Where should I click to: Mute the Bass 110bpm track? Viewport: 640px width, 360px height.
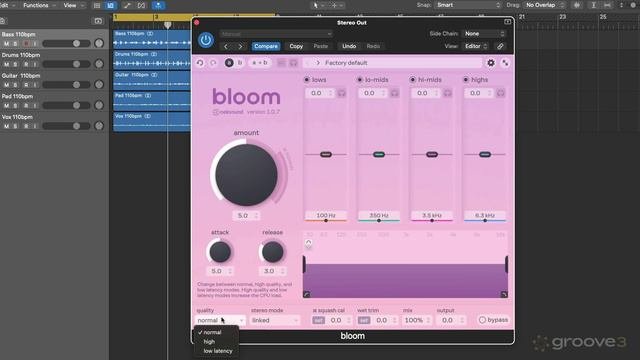coord(6,44)
